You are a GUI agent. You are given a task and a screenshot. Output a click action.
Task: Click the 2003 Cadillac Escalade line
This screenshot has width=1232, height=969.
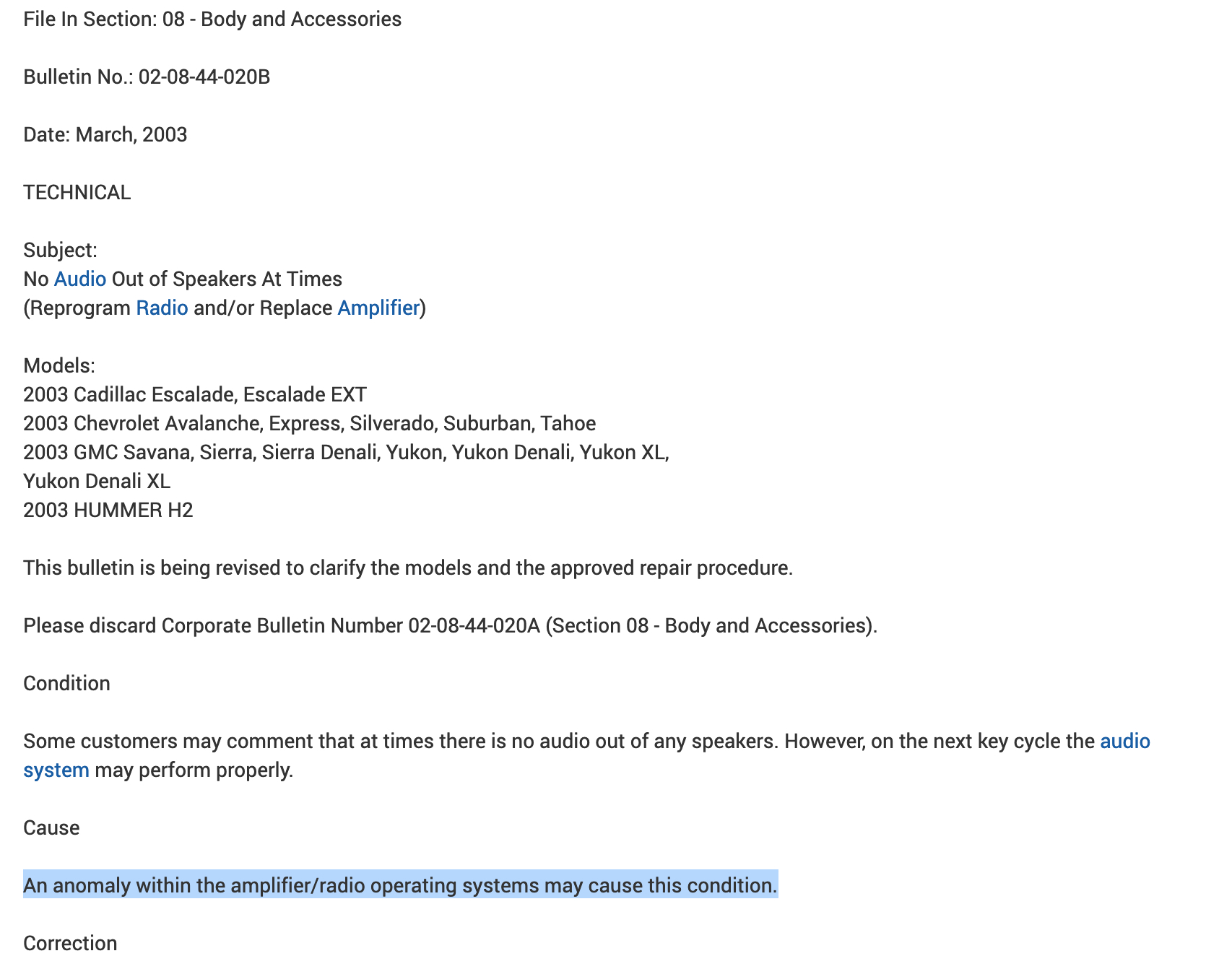click(195, 395)
